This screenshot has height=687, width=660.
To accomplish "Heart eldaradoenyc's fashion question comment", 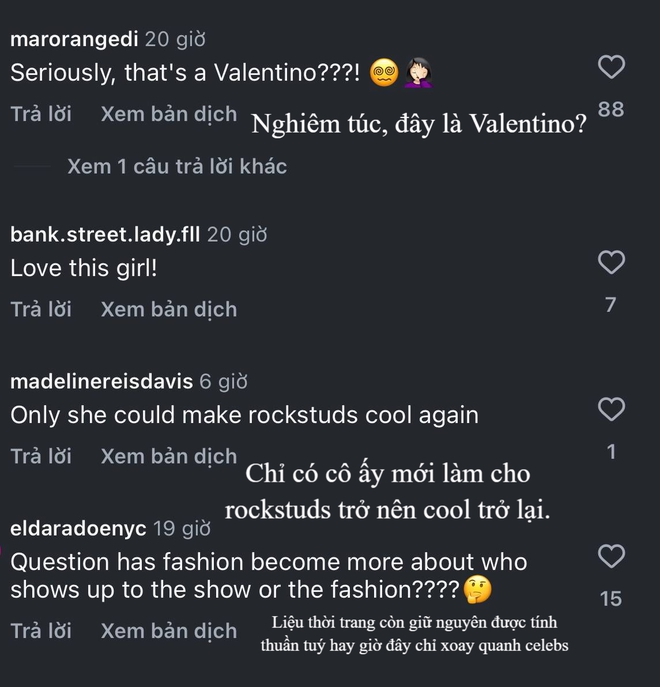I will point(611,555).
